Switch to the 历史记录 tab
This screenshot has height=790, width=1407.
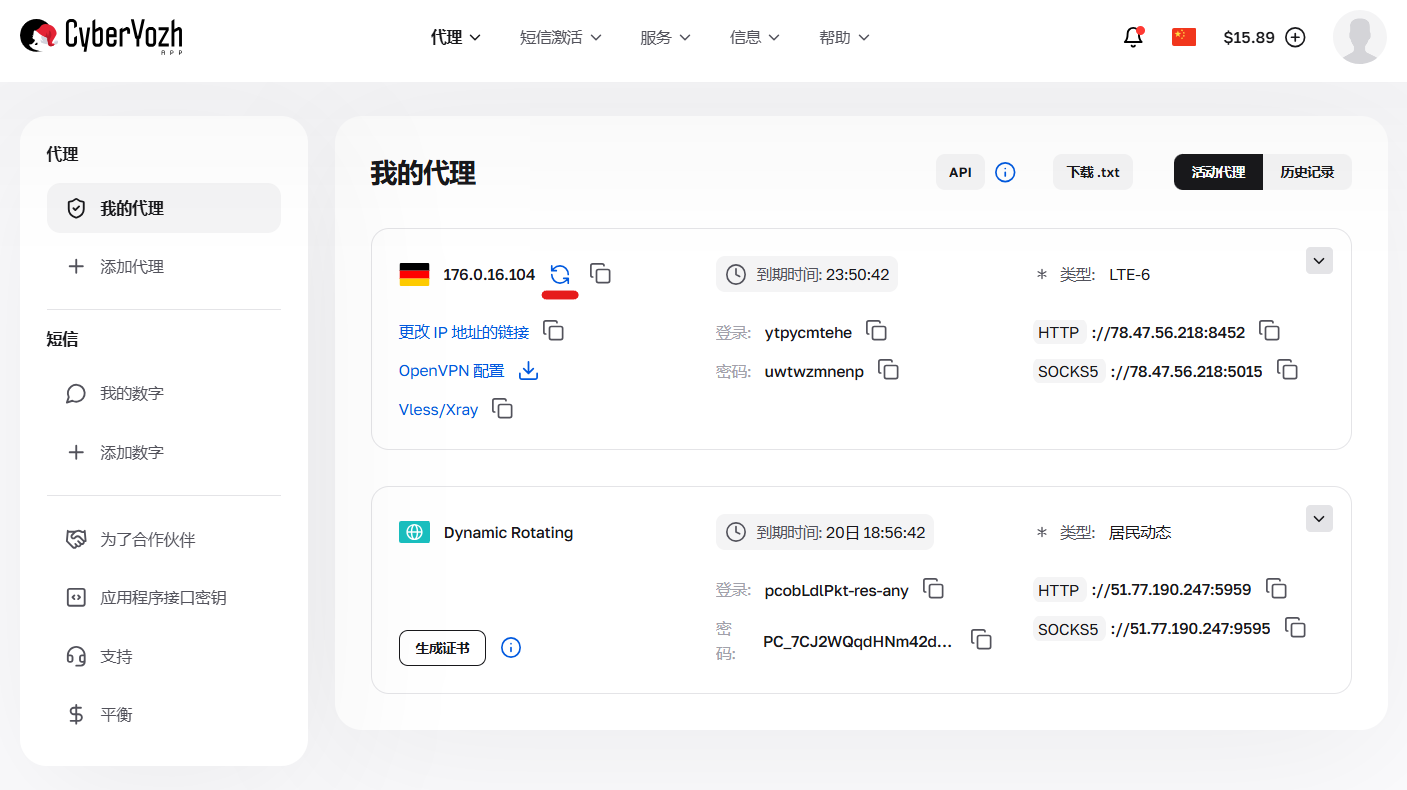click(1308, 171)
